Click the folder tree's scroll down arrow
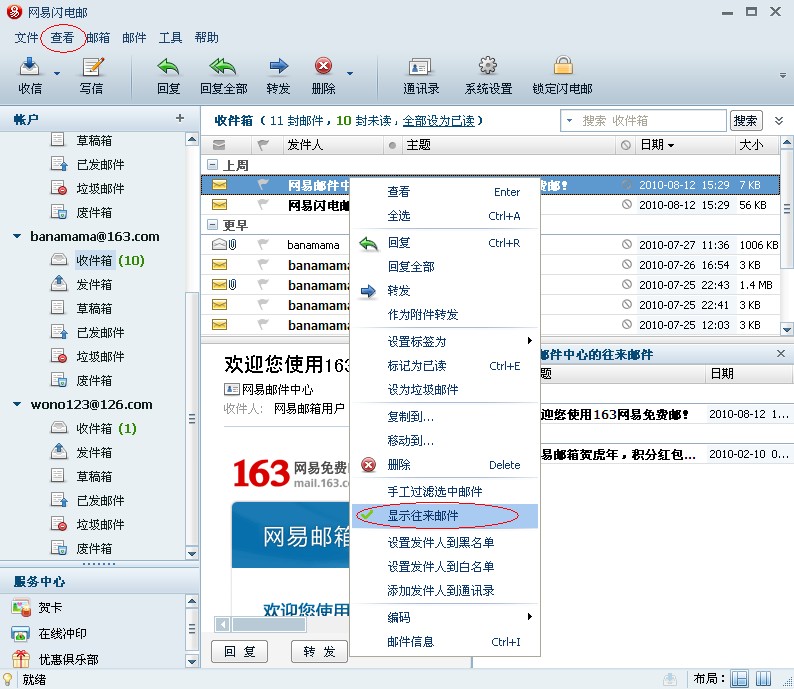794x689 pixels. coord(192,553)
